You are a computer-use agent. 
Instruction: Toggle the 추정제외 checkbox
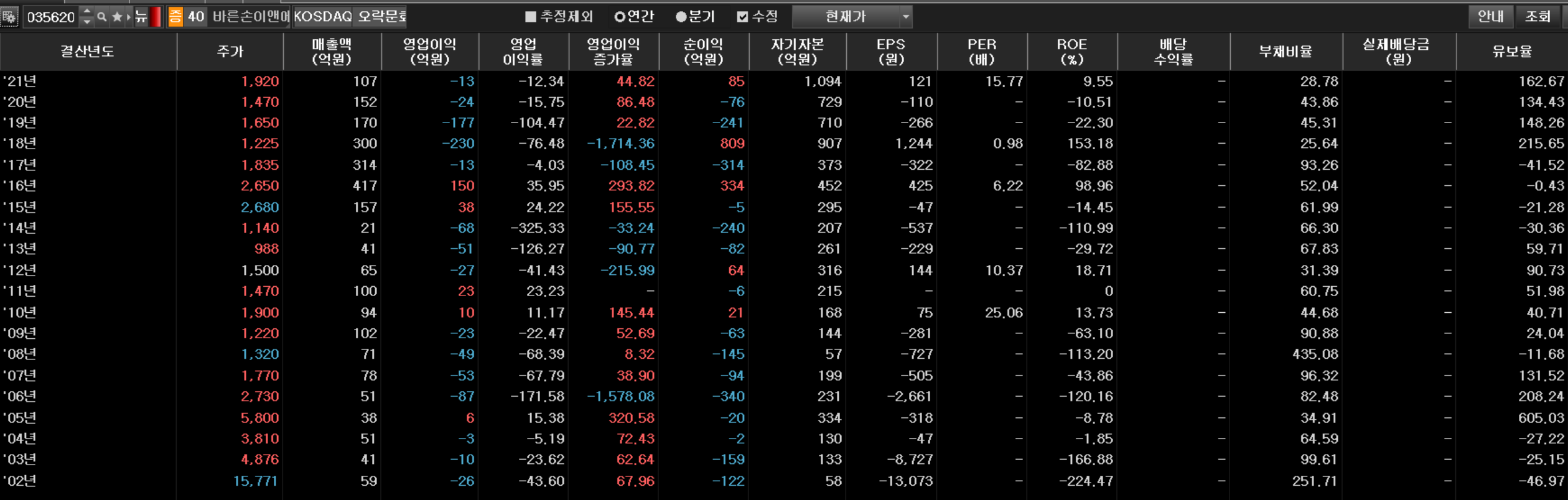(531, 17)
